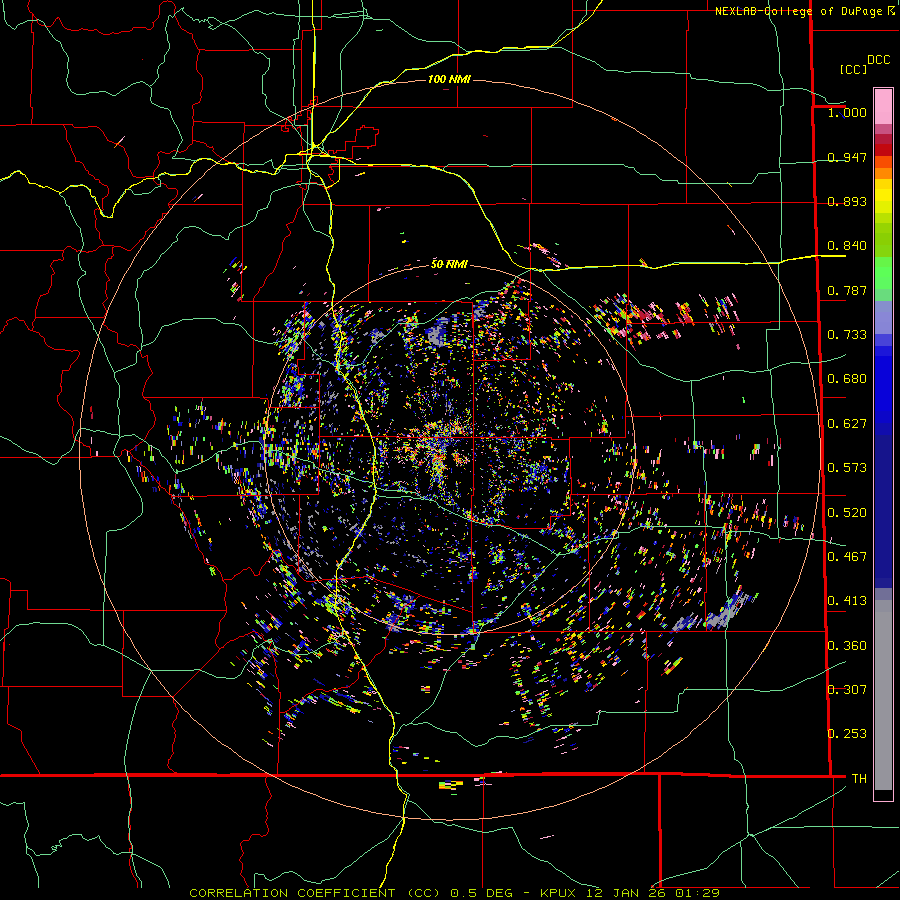Screen dimensions: 900x900
Task: Click the DCC label above the color scale
Action: tap(879, 60)
